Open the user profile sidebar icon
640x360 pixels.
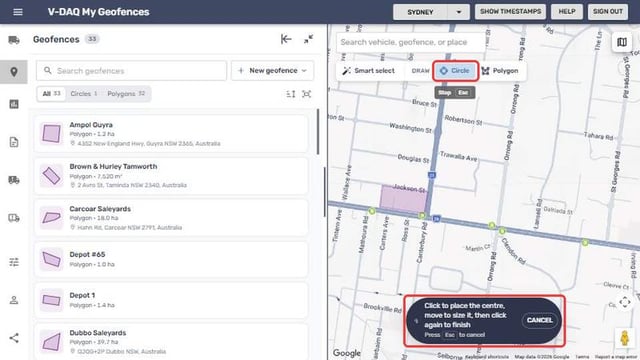[14, 300]
